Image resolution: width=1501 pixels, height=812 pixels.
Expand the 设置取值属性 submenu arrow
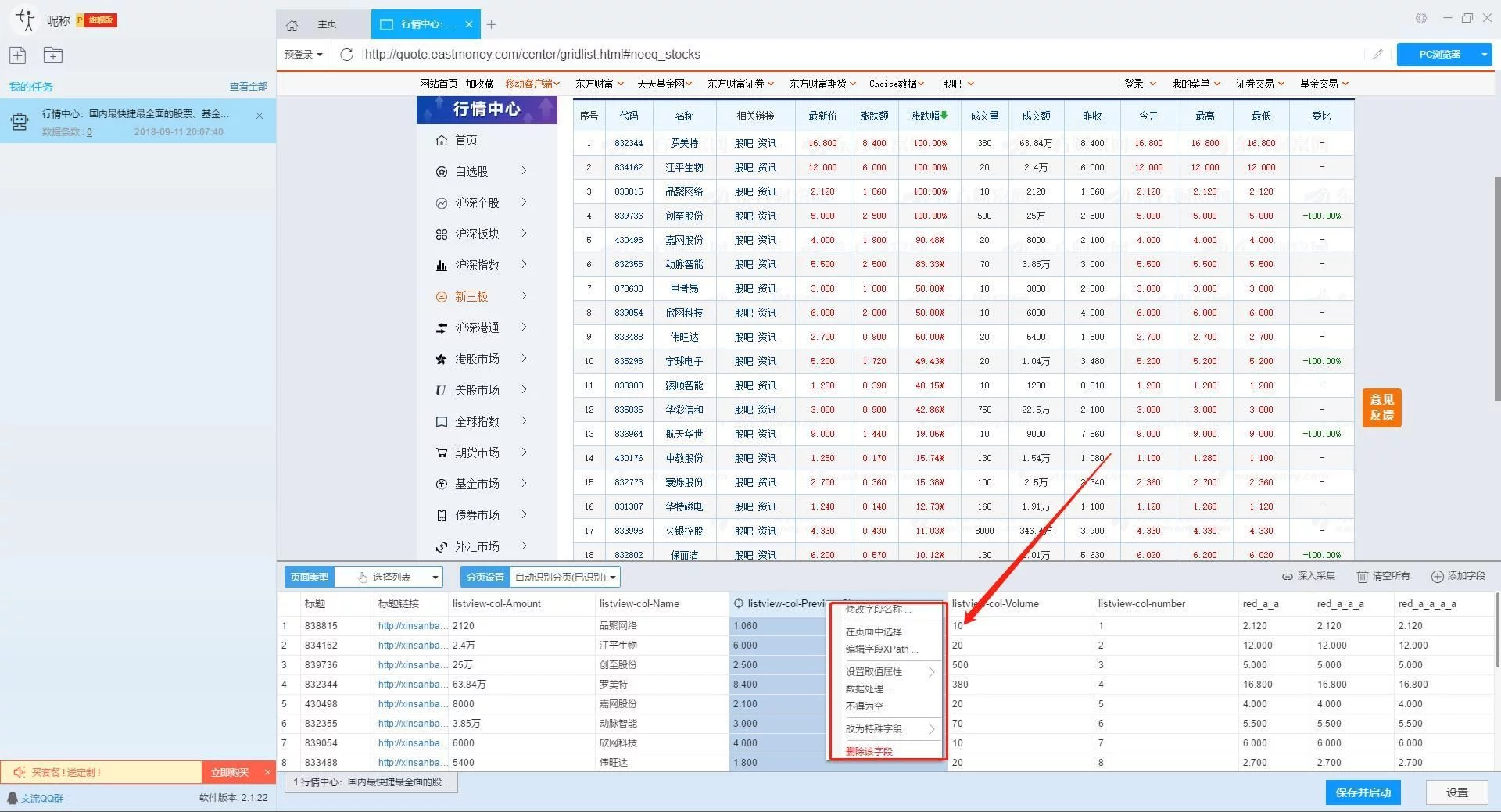click(931, 672)
